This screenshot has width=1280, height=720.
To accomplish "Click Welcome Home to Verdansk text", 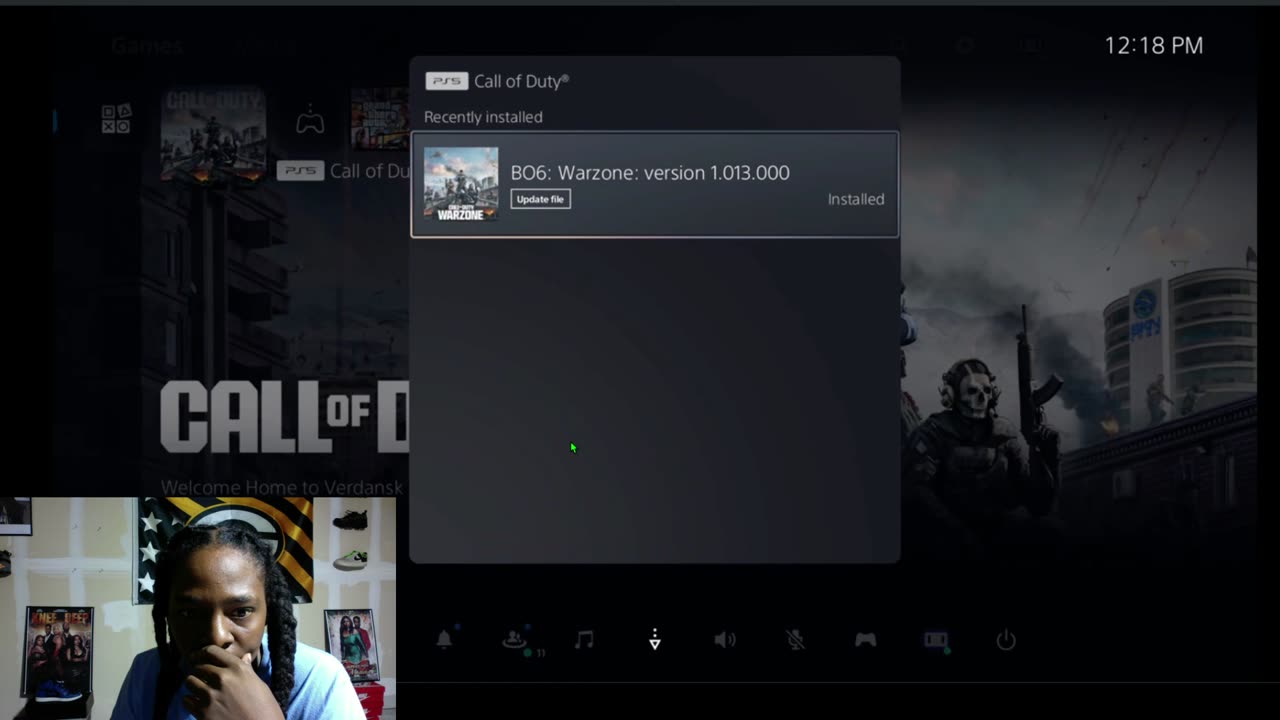I will (x=282, y=487).
